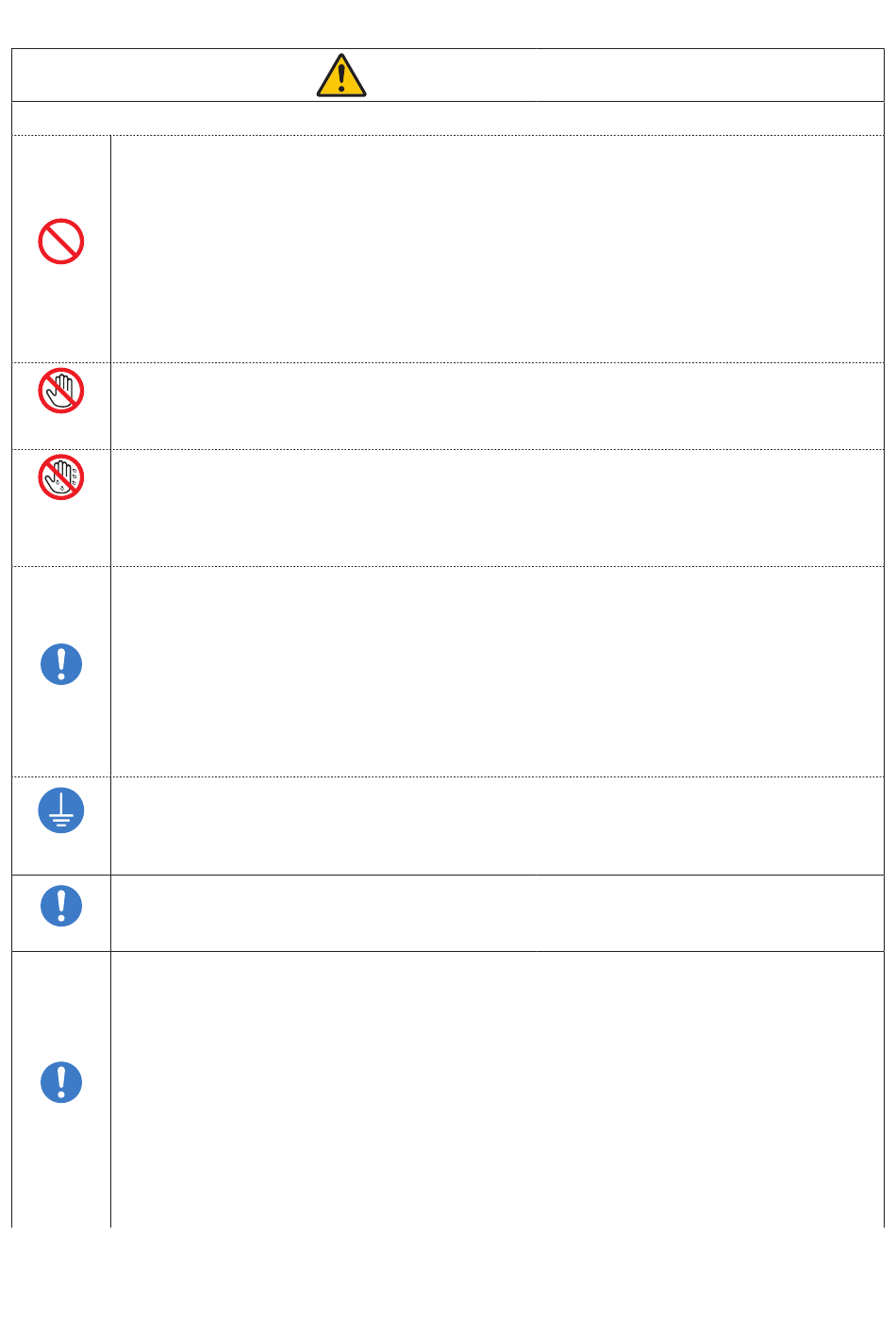Click the blue ground connection symbol

(61, 810)
